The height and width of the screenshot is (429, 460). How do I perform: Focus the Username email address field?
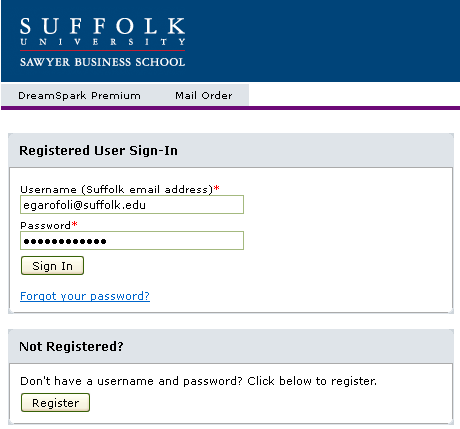click(x=132, y=204)
